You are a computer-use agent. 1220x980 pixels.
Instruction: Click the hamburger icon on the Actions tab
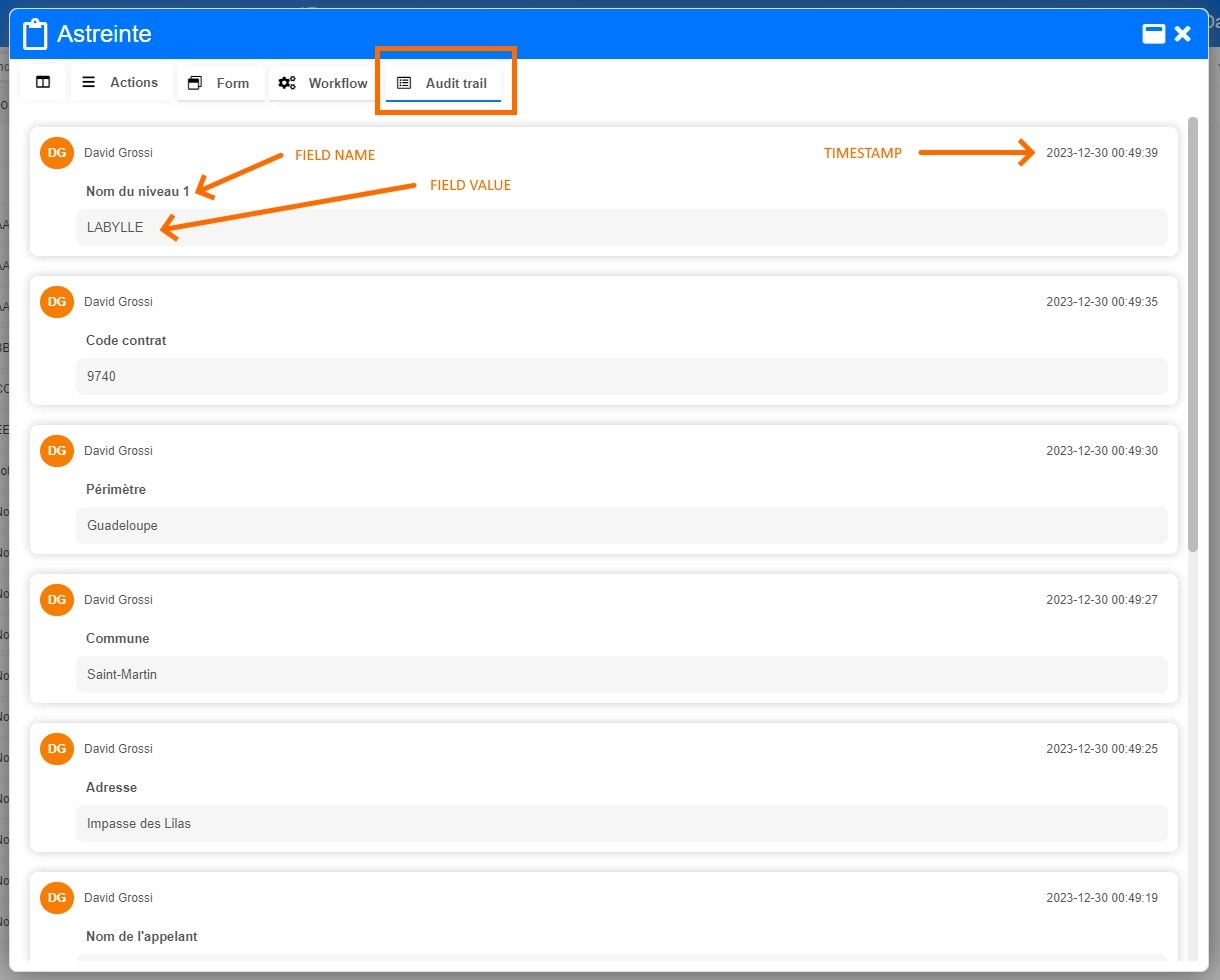pos(88,82)
